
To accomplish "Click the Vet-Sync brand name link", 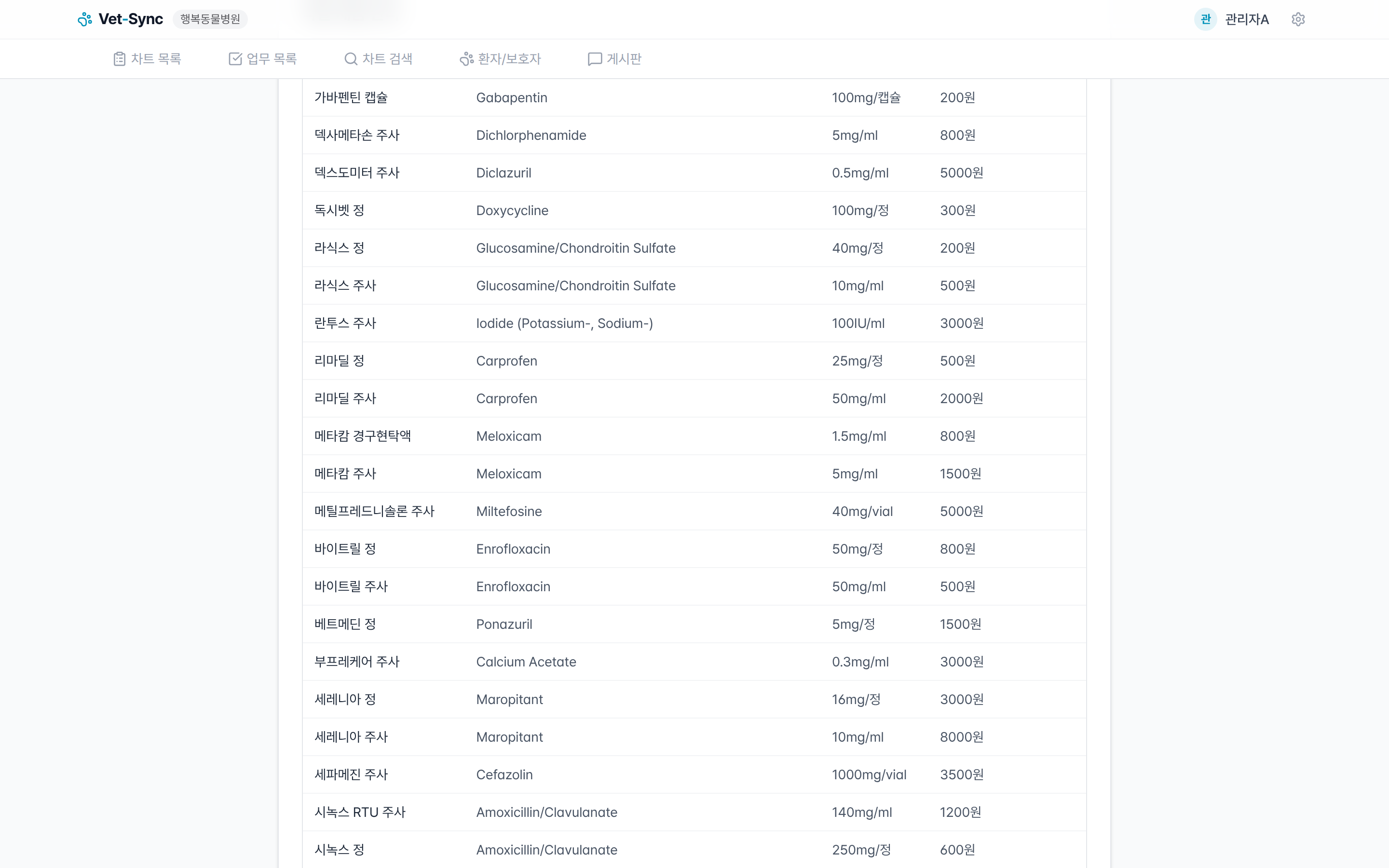I will coord(131,19).
